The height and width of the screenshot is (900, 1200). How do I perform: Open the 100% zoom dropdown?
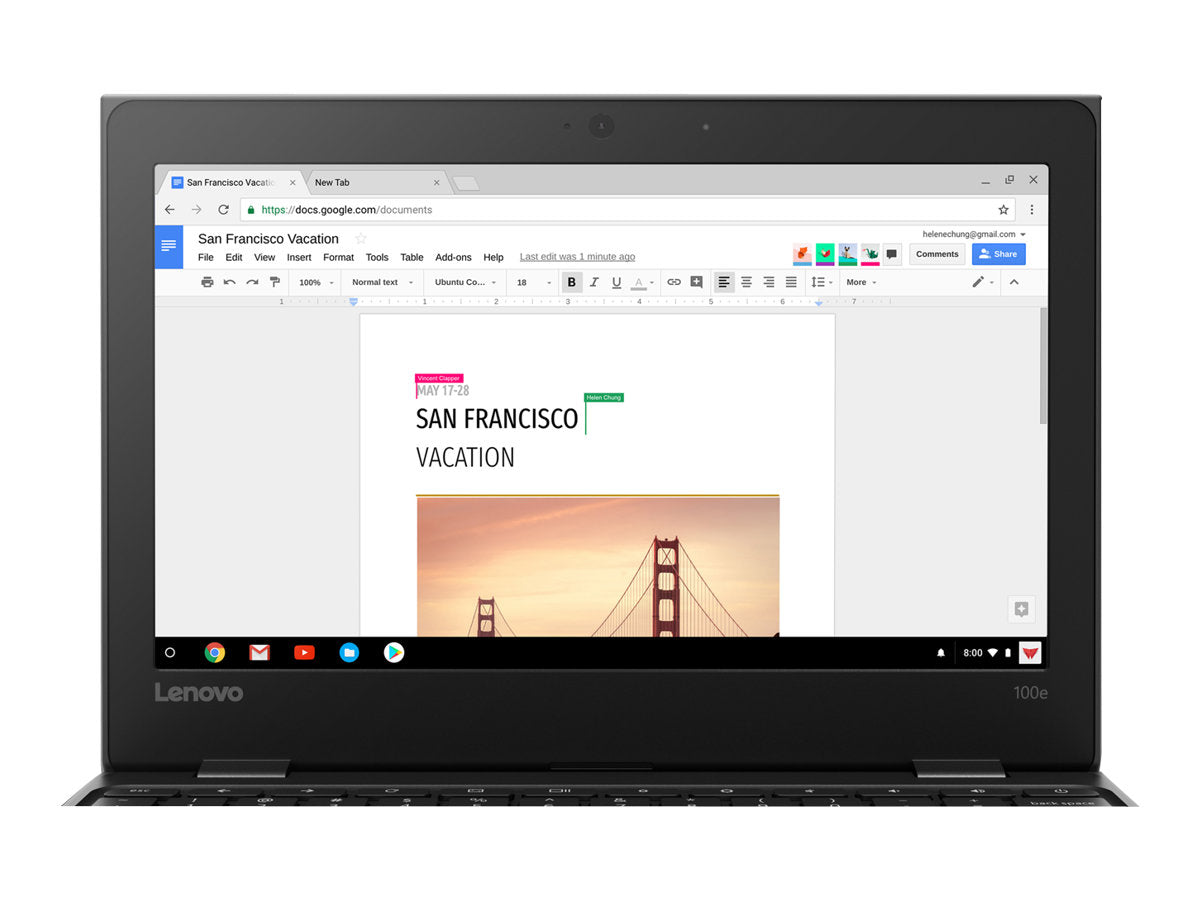314,282
